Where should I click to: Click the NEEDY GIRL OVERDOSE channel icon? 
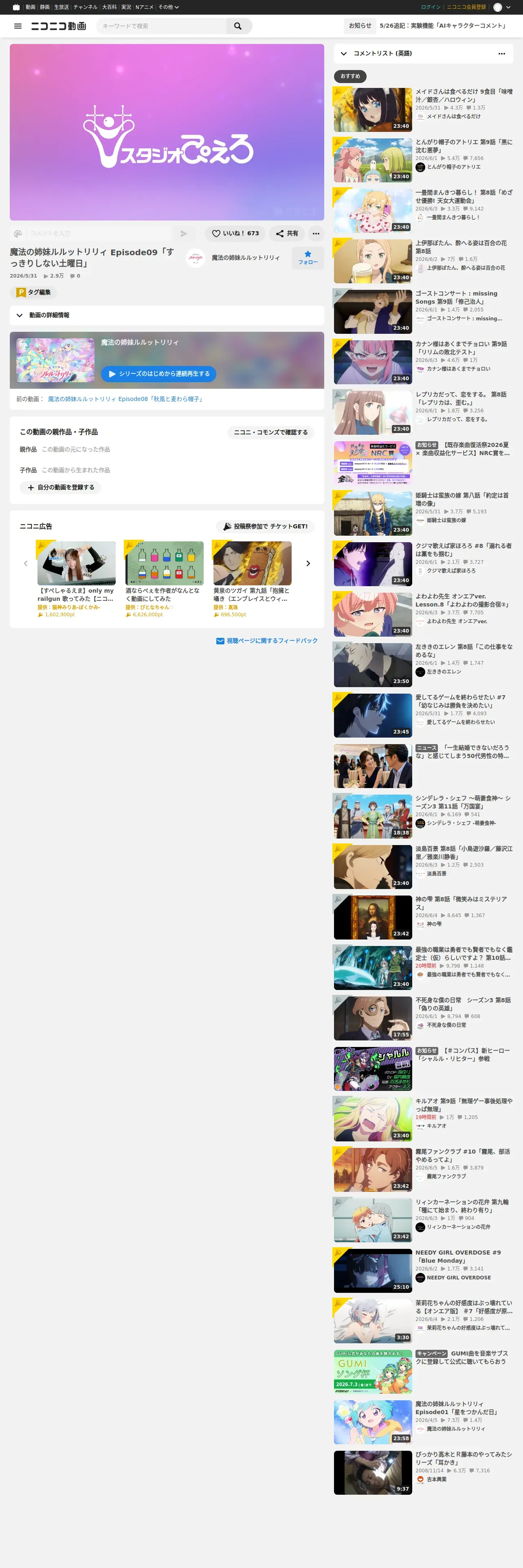tap(420, 1278)
